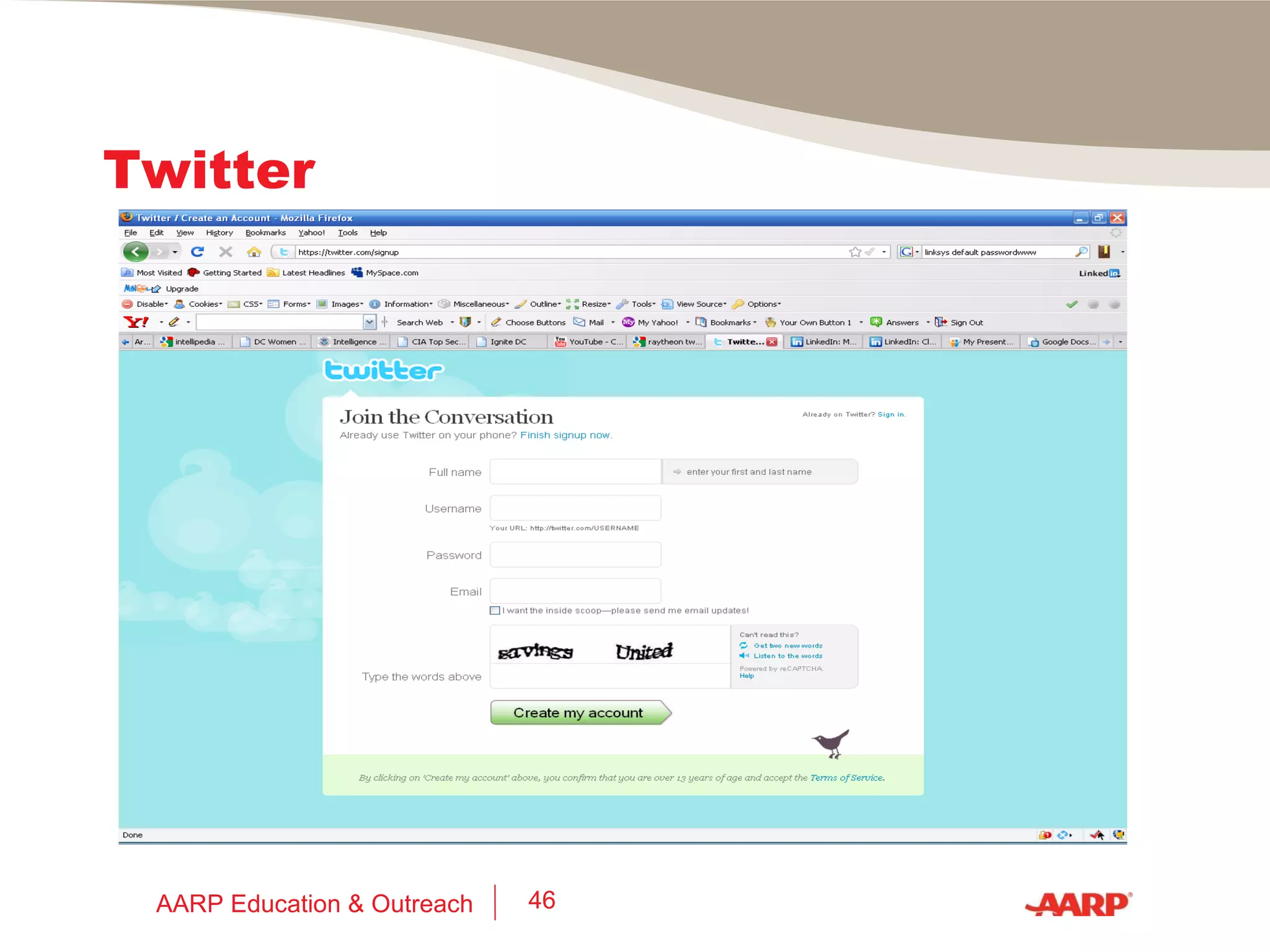1270x952 pixels.
Task: Open the Options developer dropdown
Action: (x=757, y=304)
